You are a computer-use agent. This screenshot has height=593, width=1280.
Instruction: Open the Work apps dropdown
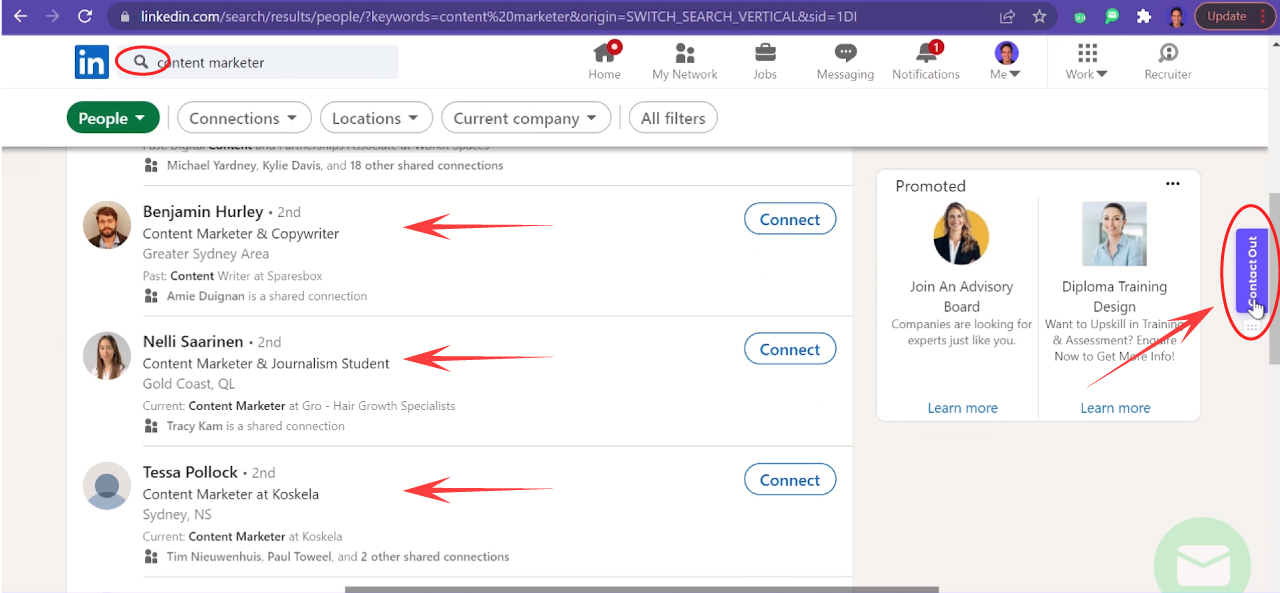click(x=1087, y=62)
